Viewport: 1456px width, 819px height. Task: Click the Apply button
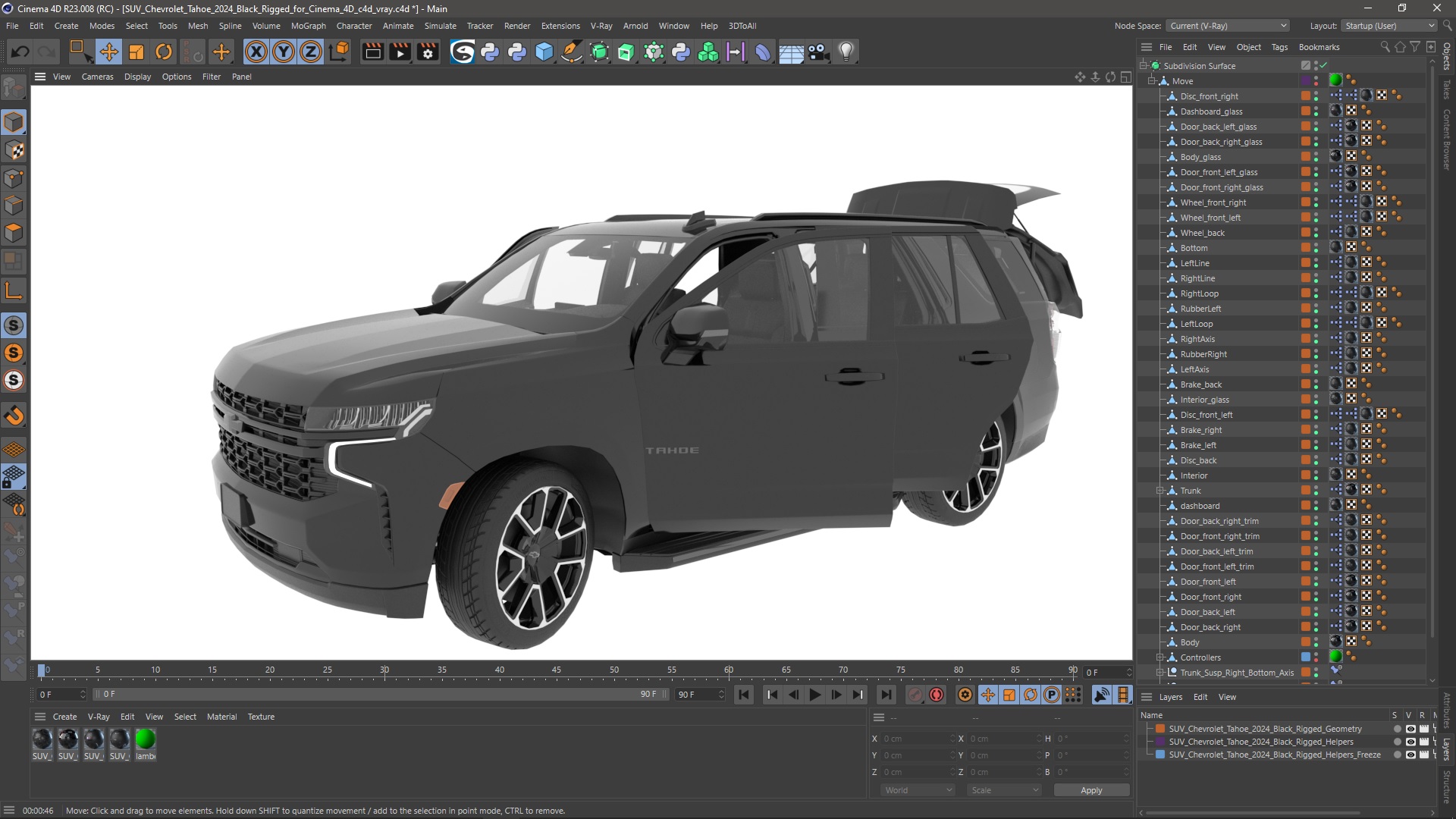[1091, 790]
